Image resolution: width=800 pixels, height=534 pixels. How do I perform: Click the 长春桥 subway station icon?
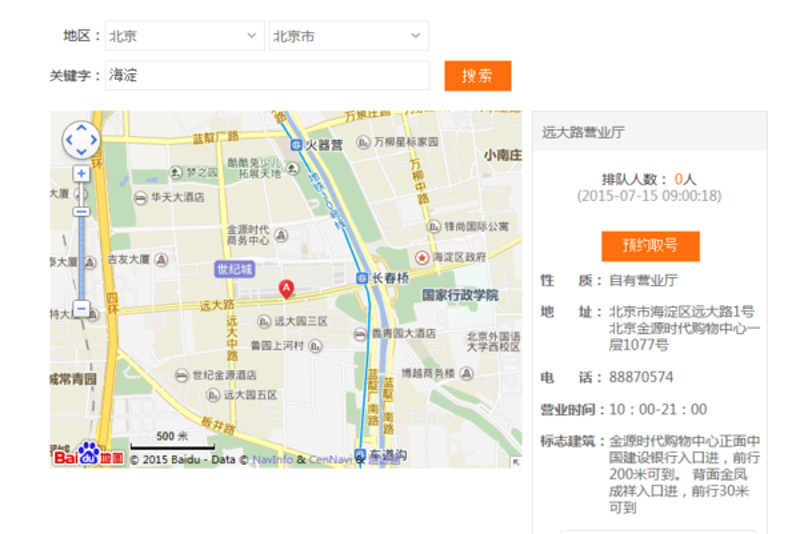click(x=362, y=278)
